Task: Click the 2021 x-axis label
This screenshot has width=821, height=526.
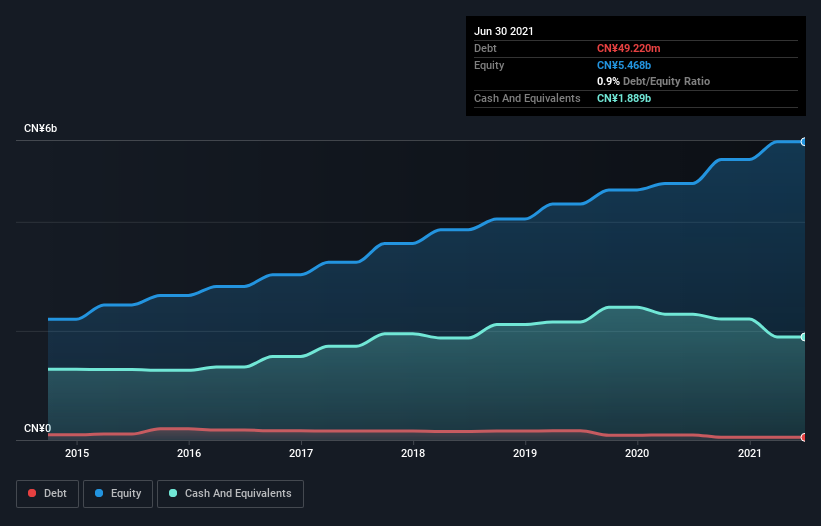Action: click(749, 453)
